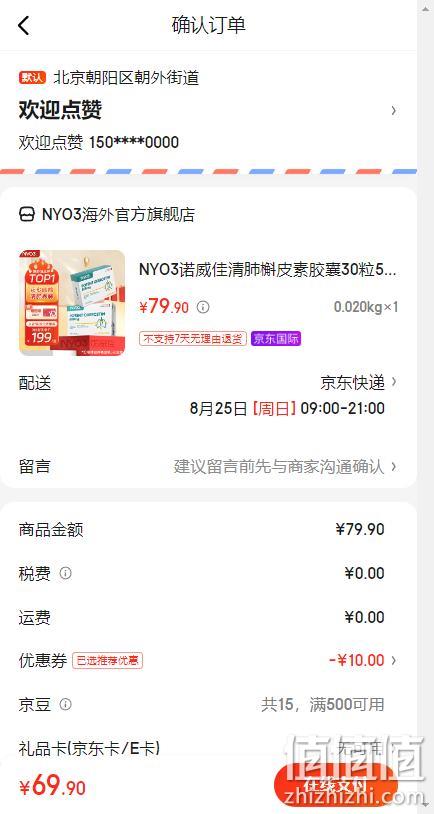Expand the 留言 message row chevron
The image size is (434, 814).
tap(394, 466)
